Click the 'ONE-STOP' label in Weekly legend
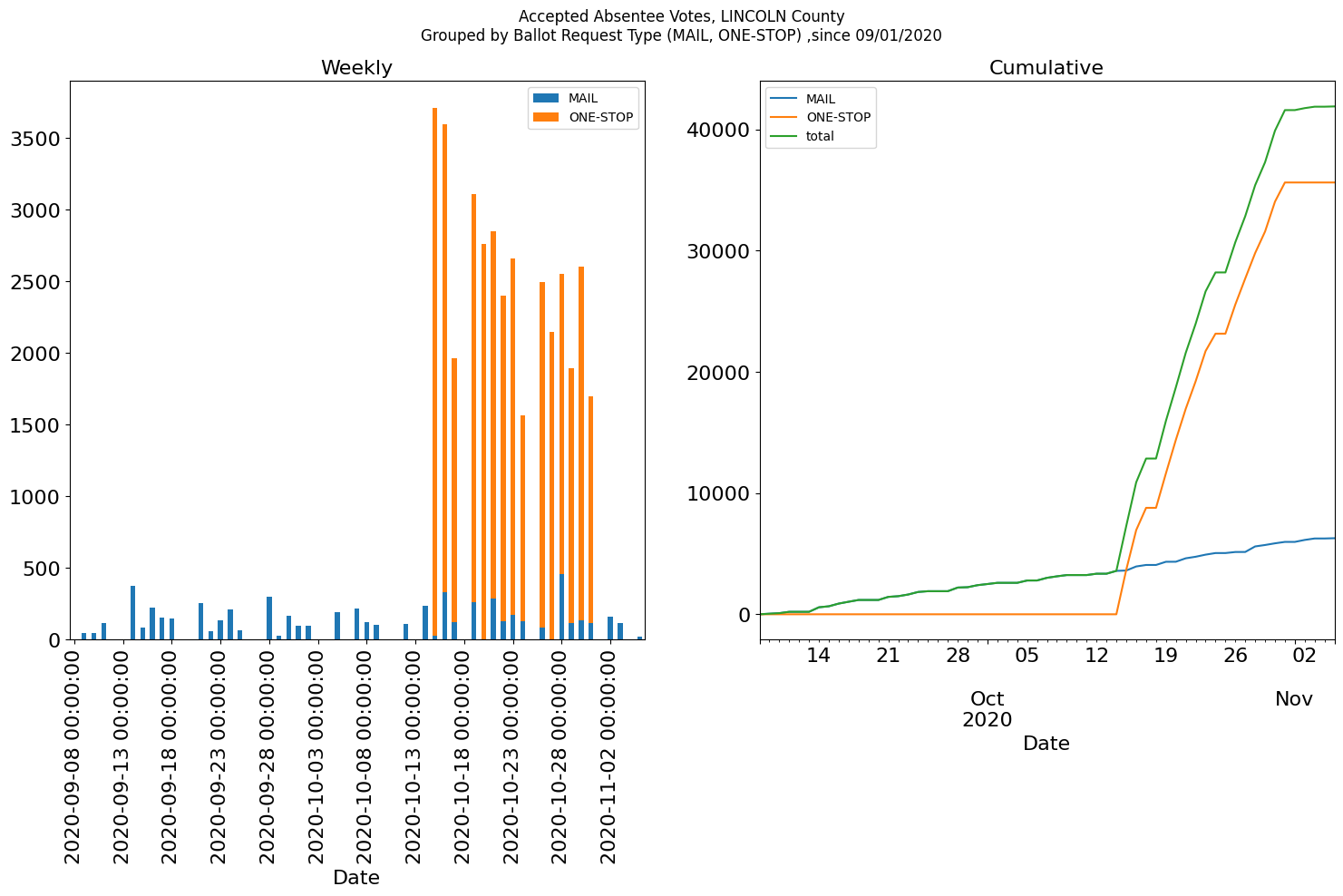Viewport: 1343px width, 896px height. click(600, 117)
